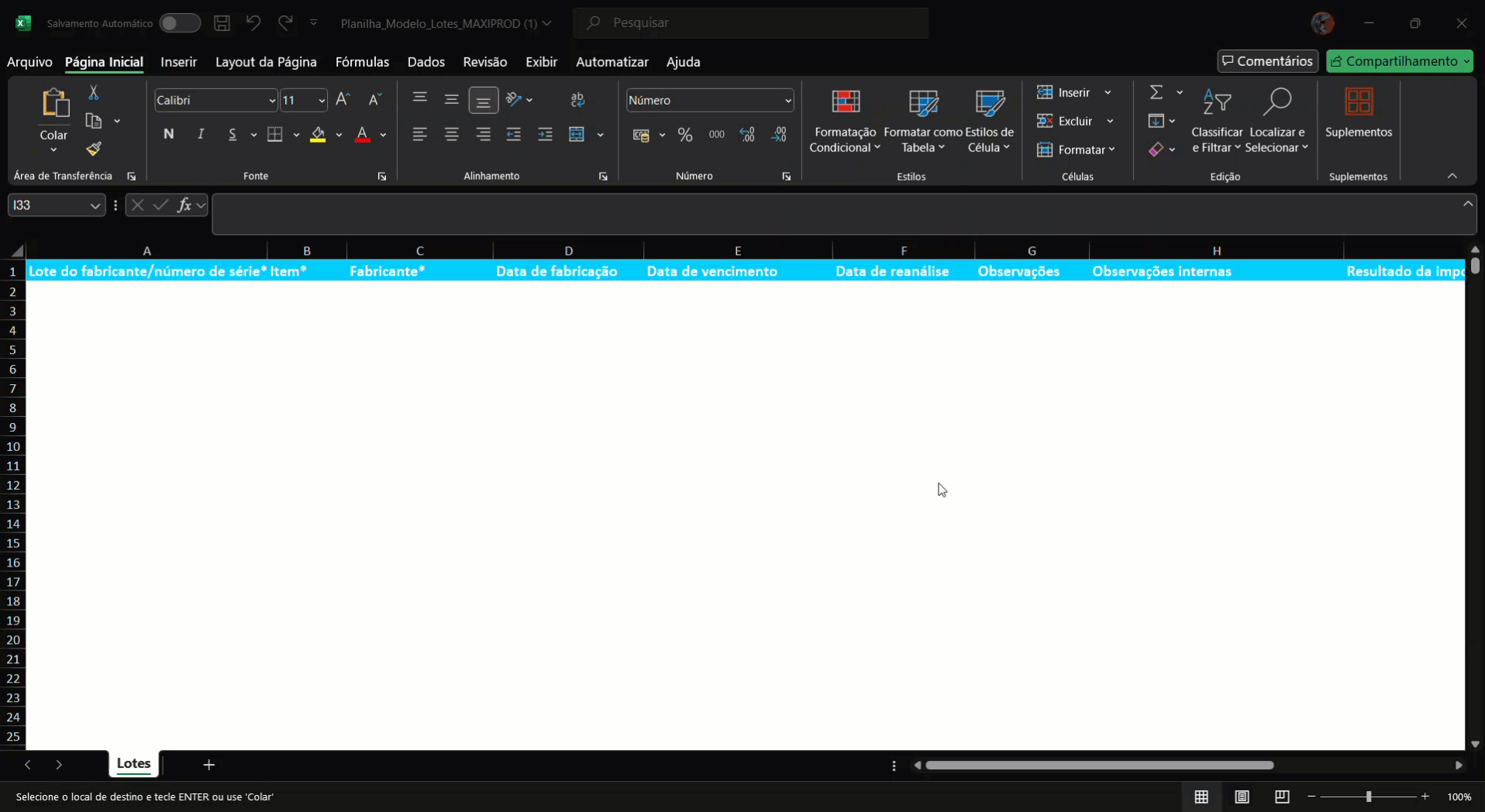Open Formatar como Tabela

point(923,120)
